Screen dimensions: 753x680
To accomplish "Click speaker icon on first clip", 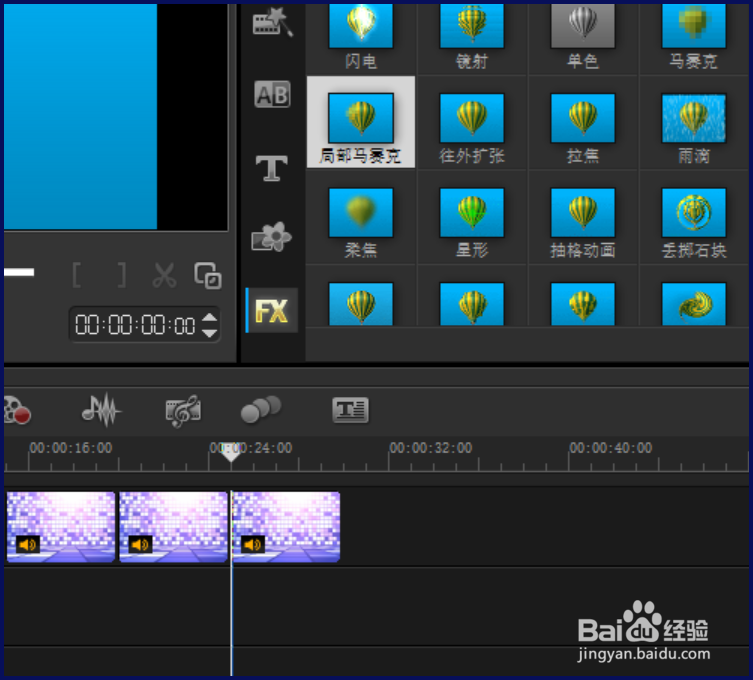I will [x=28, y=545].
